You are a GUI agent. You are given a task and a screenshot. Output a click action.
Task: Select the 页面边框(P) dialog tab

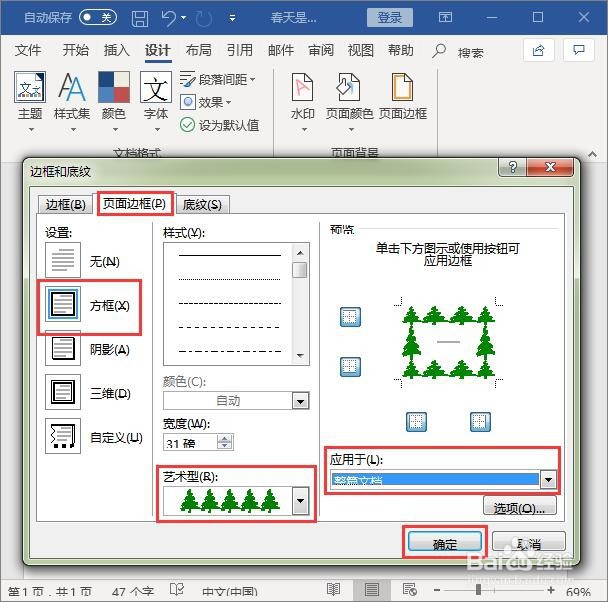135,204
